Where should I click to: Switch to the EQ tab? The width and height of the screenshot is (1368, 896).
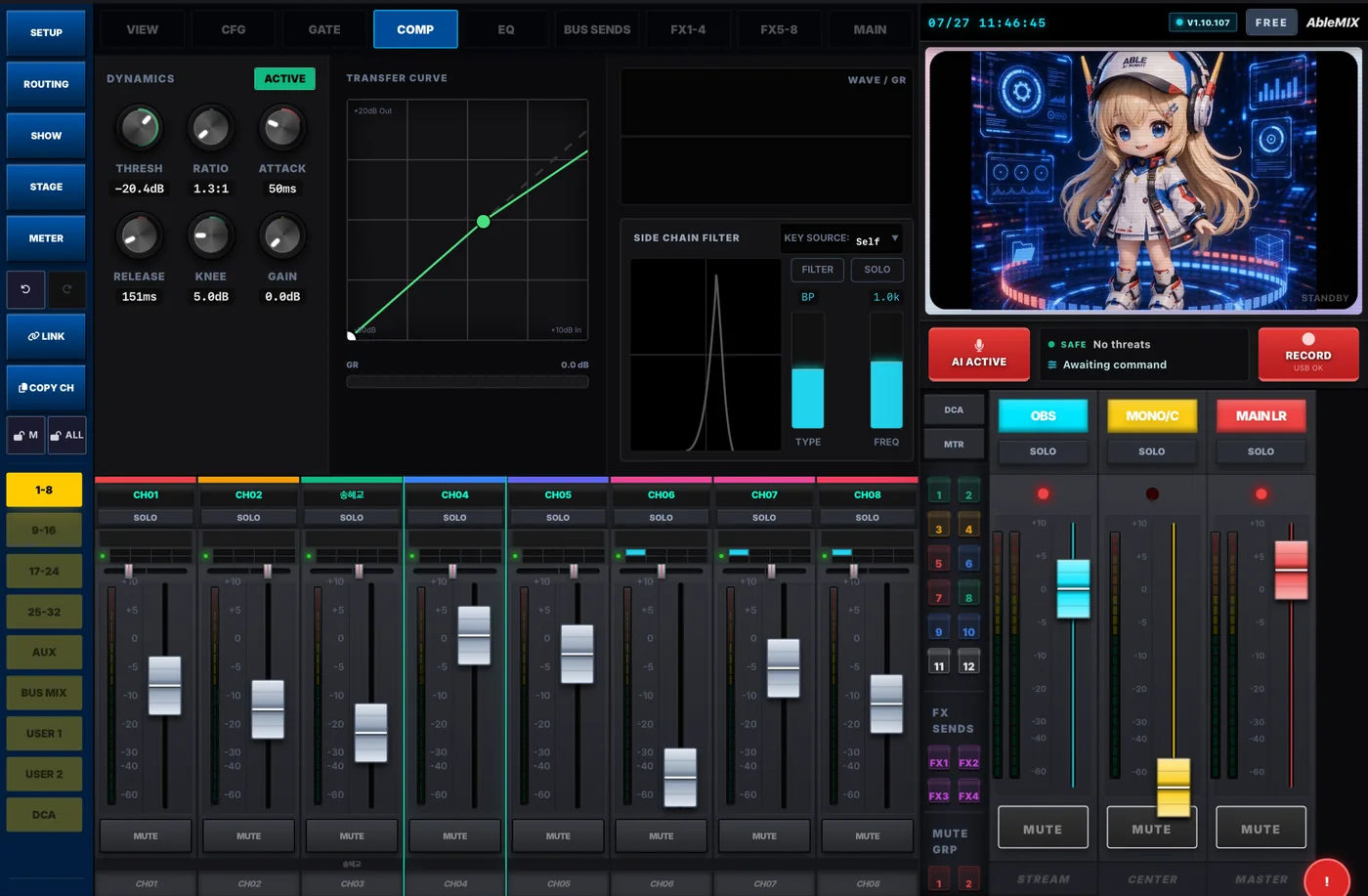[506, 29]
